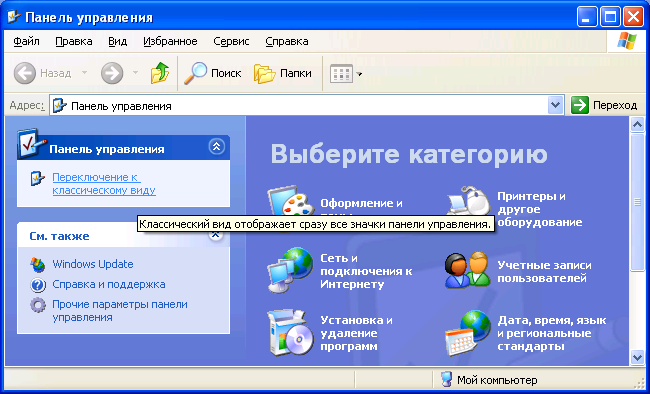Screen dimensions: 650x394
Task: Click the vertical scrollbar thumb
Action: (637, 202)
